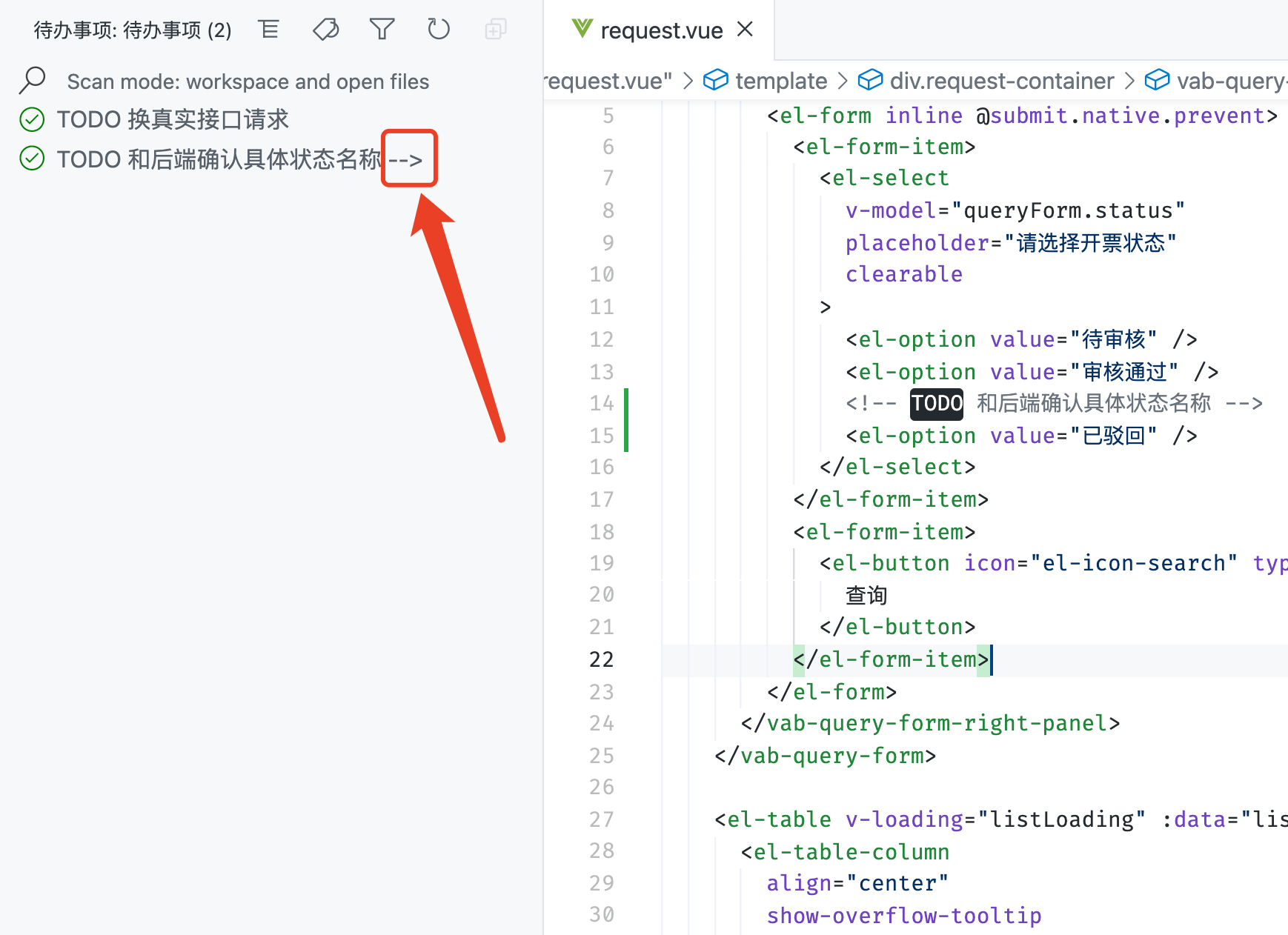Click el-option value "审核通过" line

[x=1032, y=372]
